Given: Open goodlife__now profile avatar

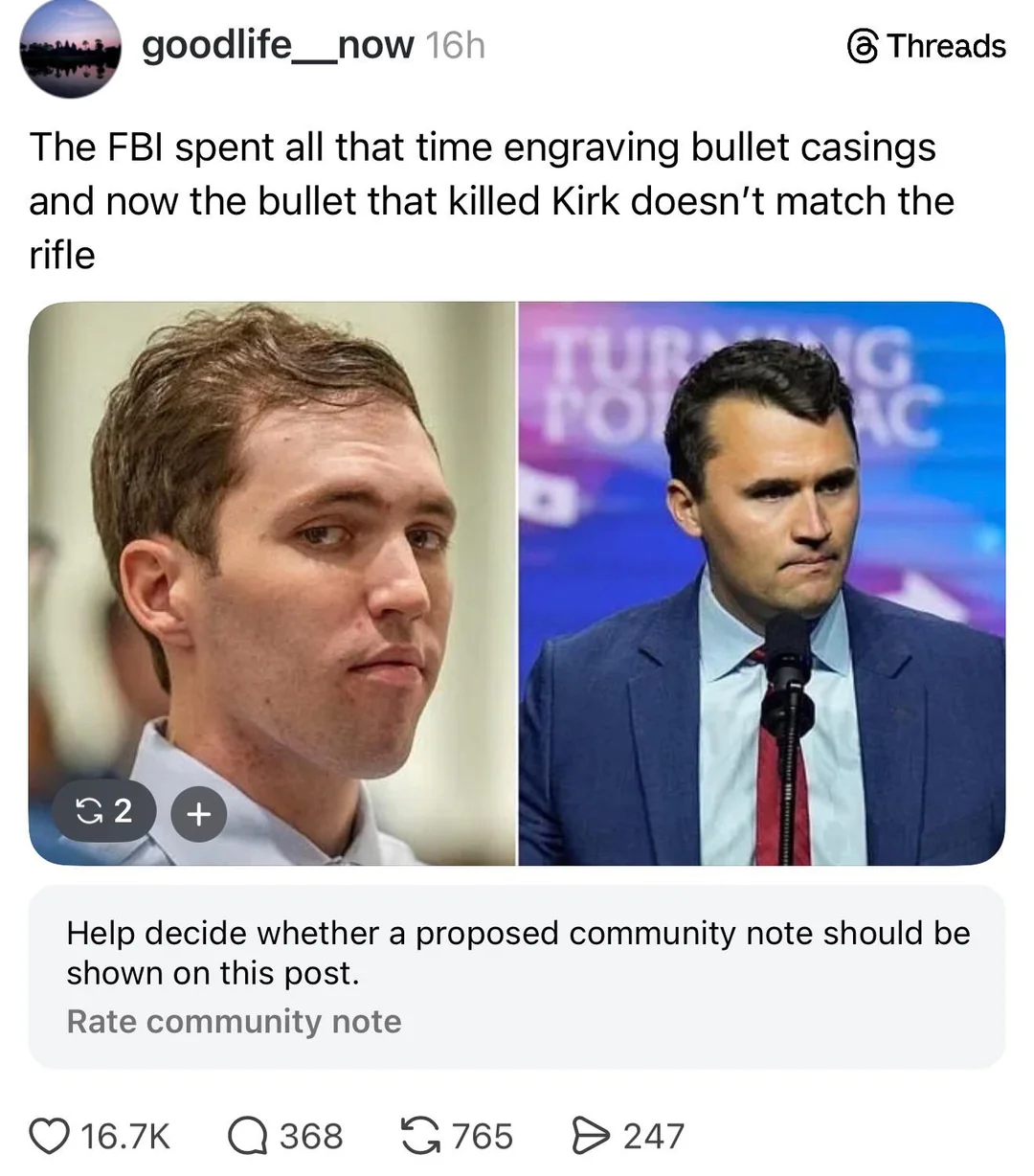Looking at the screenshot, I should tap(71, 50).
